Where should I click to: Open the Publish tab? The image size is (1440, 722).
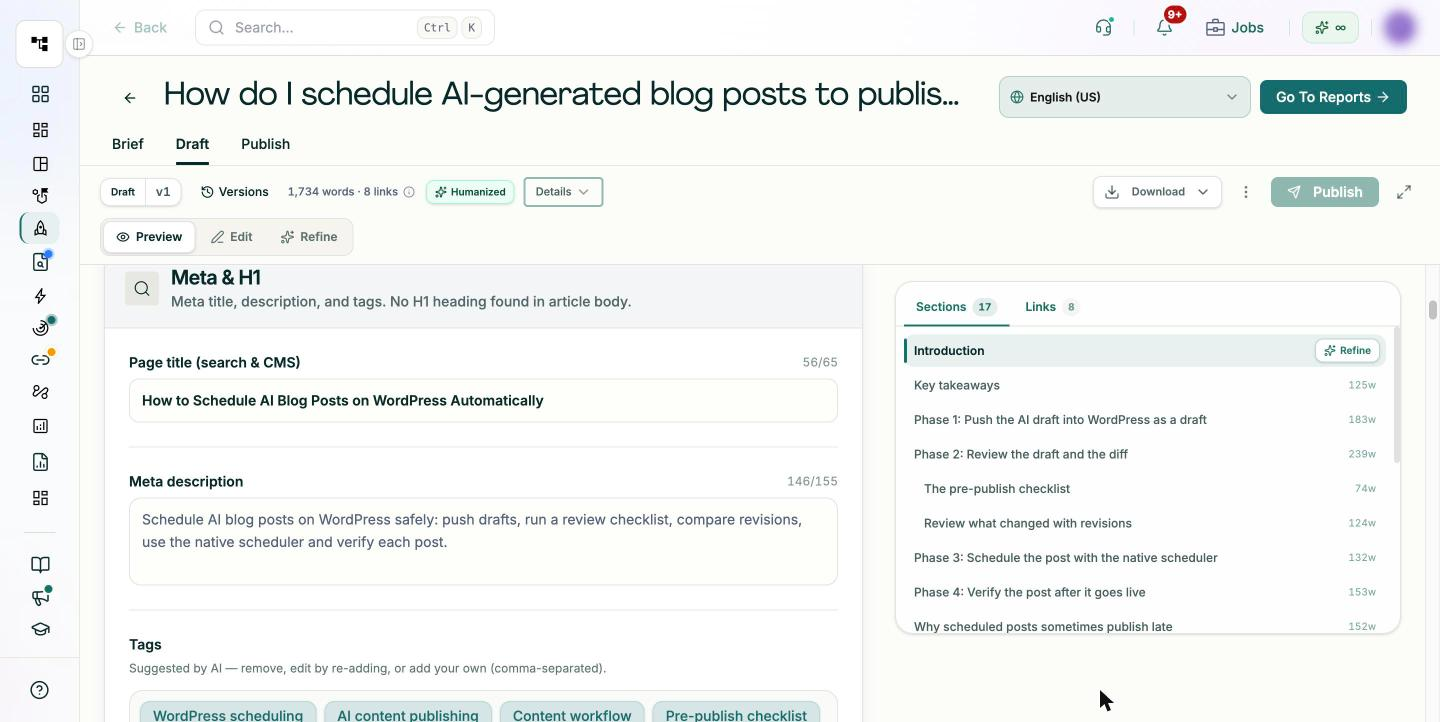(x=265, y=144)
